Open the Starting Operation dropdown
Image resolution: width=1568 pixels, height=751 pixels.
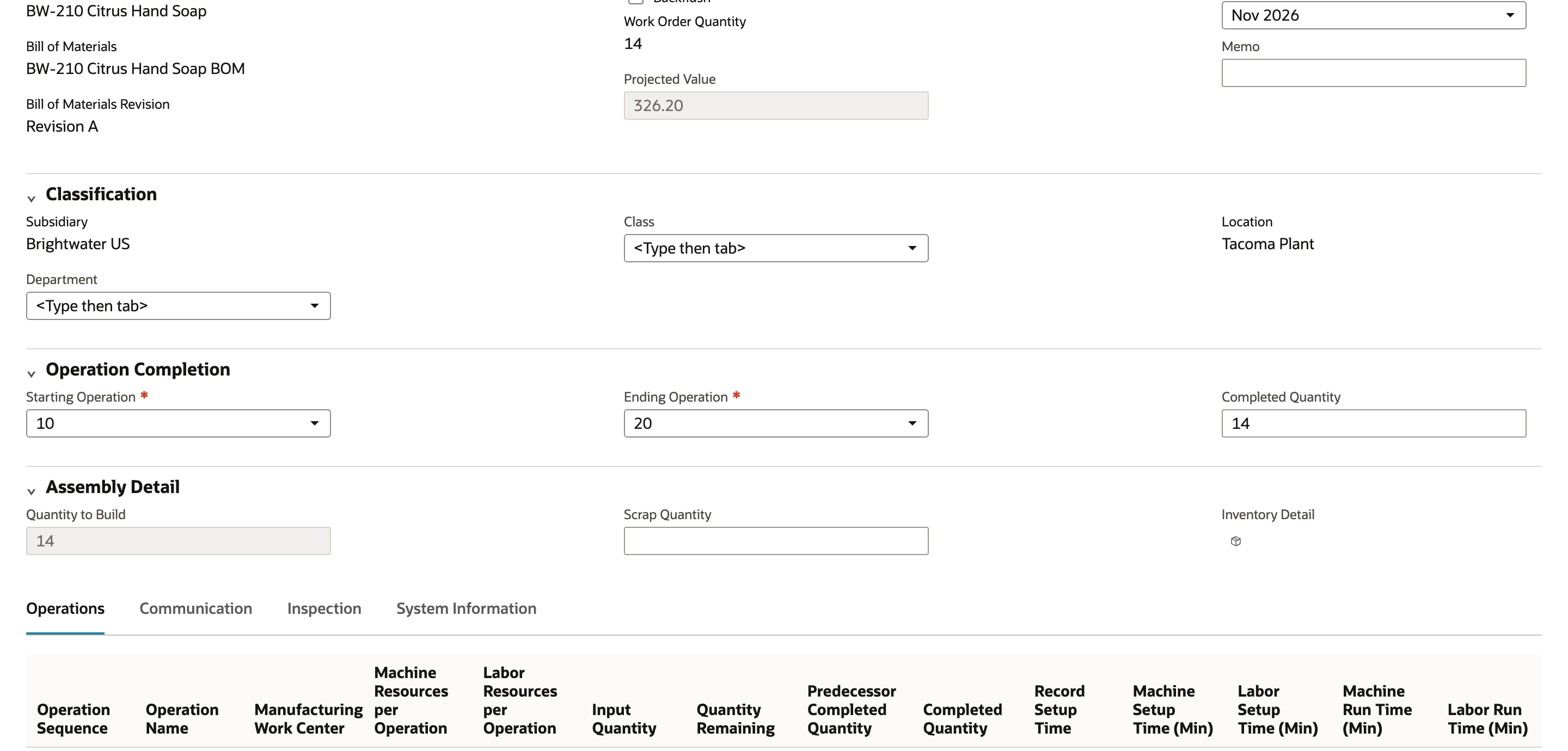177,423
